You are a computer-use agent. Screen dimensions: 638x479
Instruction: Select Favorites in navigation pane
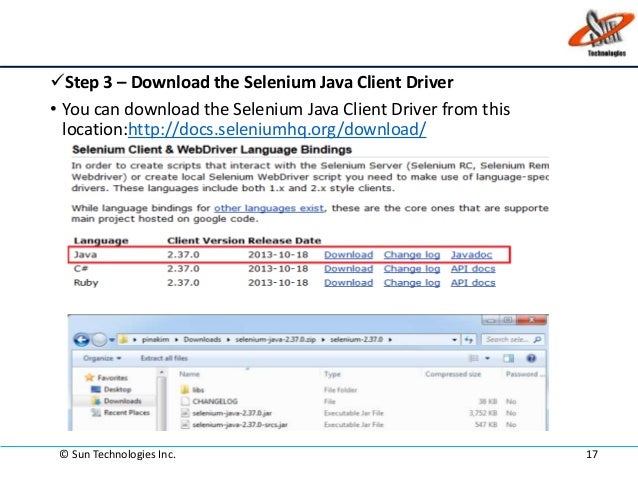coord(112,378)
